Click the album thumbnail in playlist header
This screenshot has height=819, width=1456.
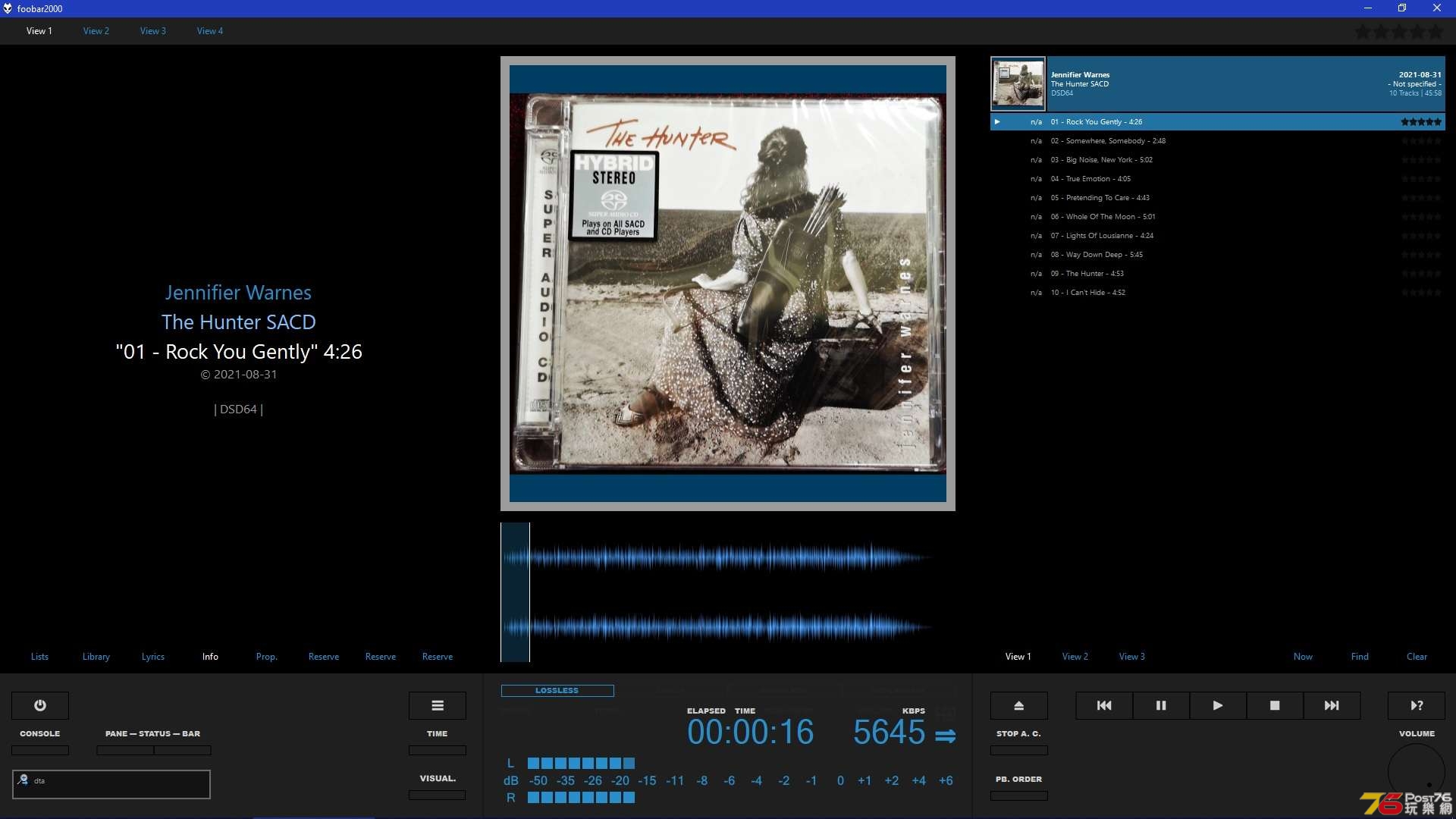pyautogui.click(x=1018, y=83)
